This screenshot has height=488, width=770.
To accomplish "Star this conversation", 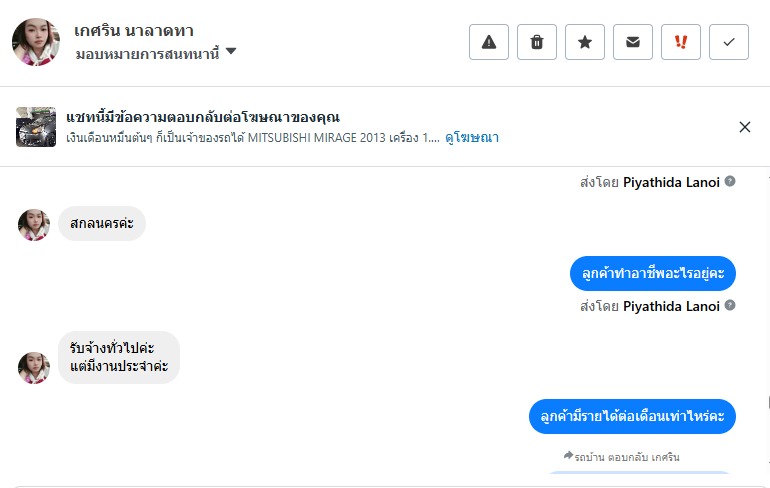I will 585,42.
